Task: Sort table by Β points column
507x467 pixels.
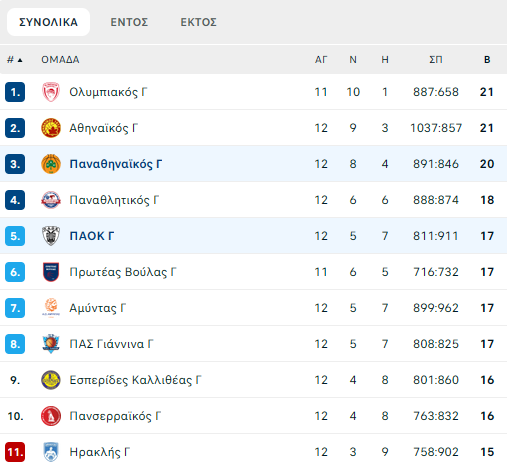Action: (x=487, y=60)
